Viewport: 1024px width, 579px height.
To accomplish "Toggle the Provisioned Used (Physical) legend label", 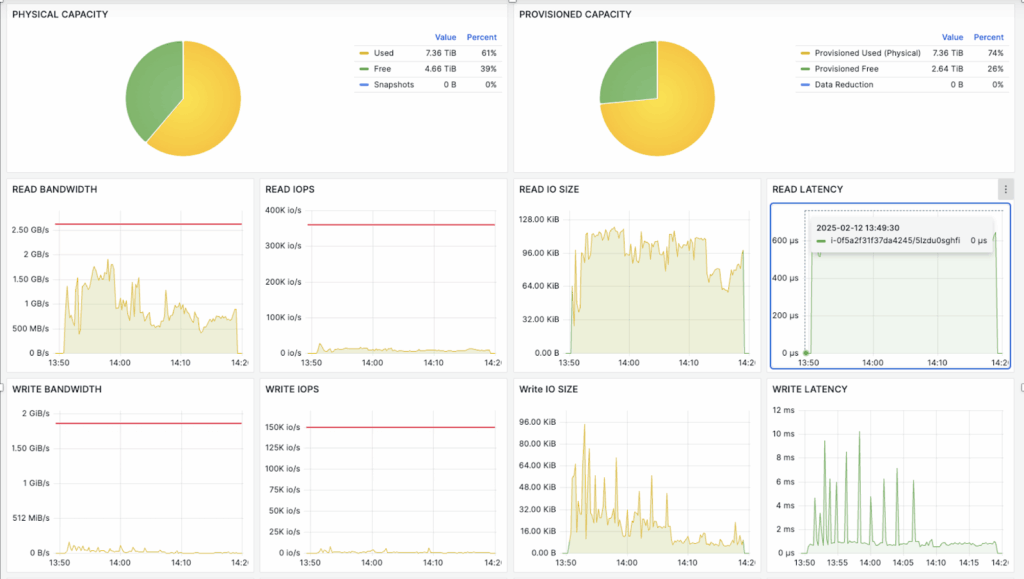I will pyautogui.click(x=867, y=53).
